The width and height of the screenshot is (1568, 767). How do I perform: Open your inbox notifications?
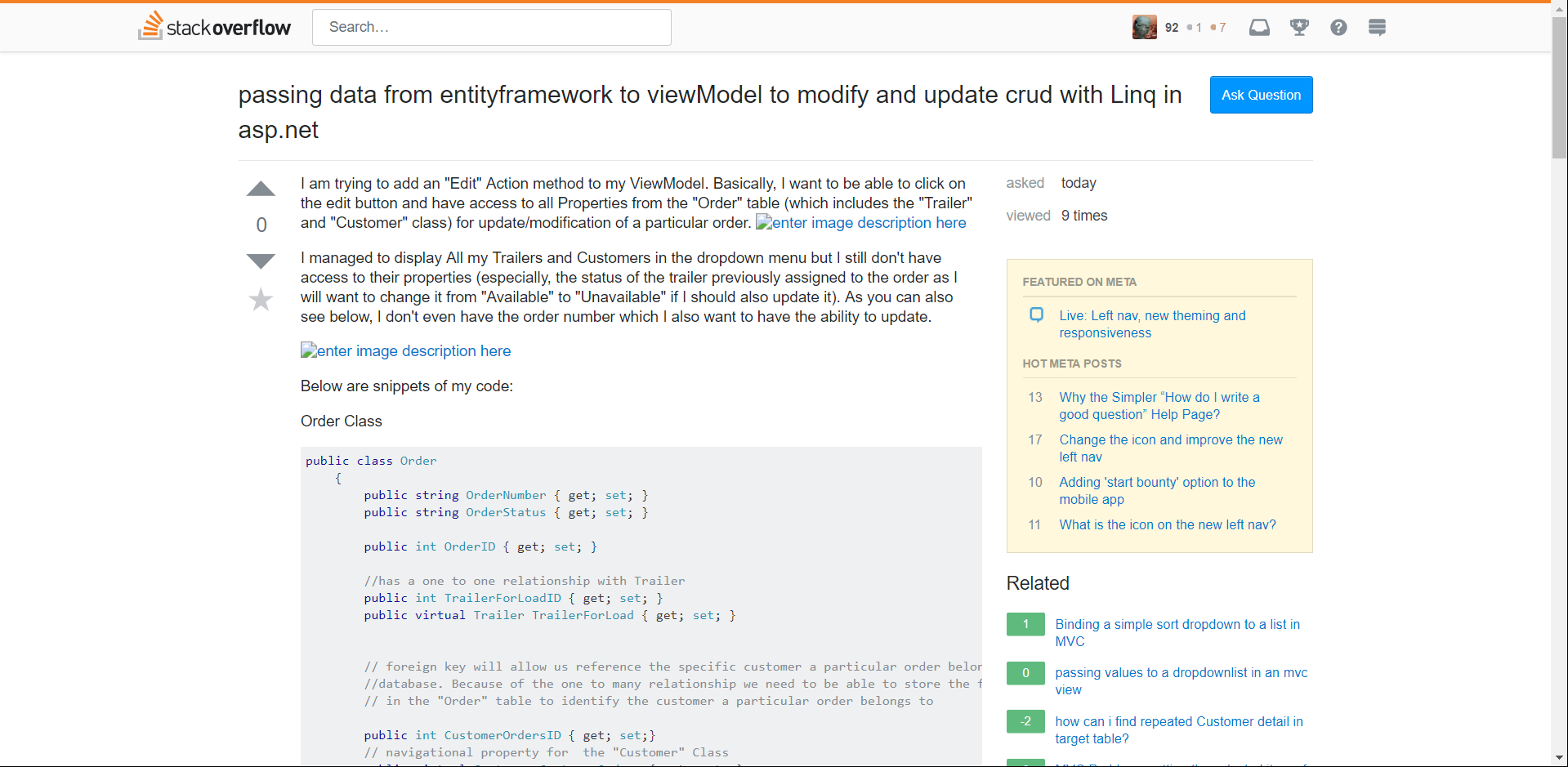point(1258,27)
